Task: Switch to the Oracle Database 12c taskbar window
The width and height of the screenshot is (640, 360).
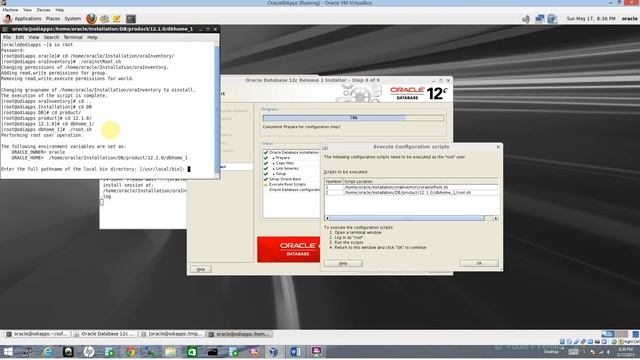Action: (104, 334)
